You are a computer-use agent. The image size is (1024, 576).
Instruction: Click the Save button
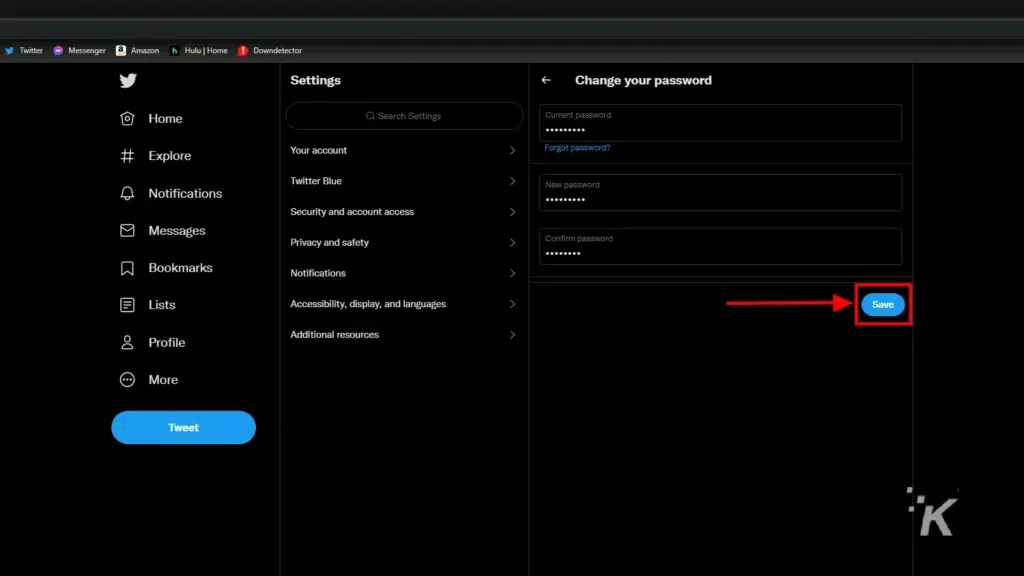click(x=882, y=304)
